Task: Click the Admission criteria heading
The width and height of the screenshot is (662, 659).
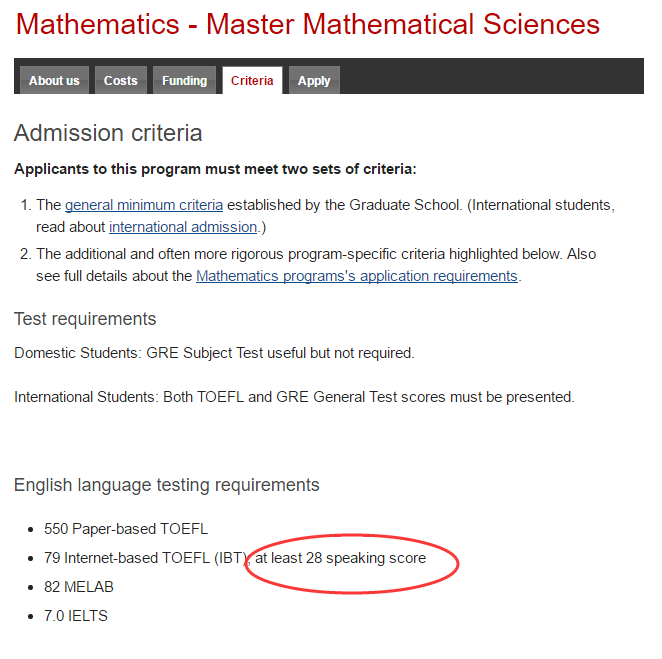Action: point(108,133)
